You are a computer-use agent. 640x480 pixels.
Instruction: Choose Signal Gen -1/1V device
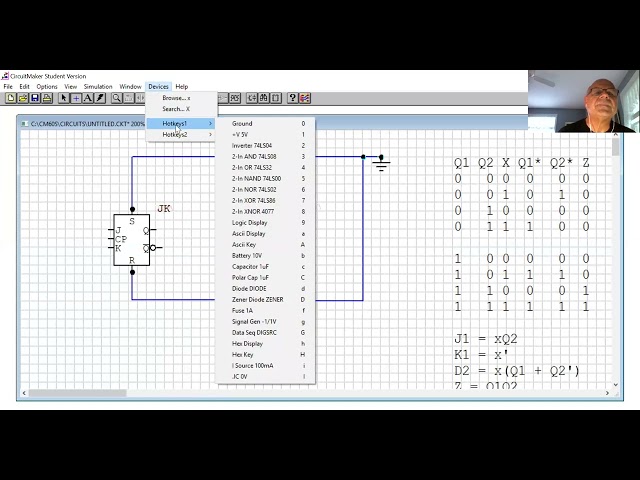(x=266, y=322)
